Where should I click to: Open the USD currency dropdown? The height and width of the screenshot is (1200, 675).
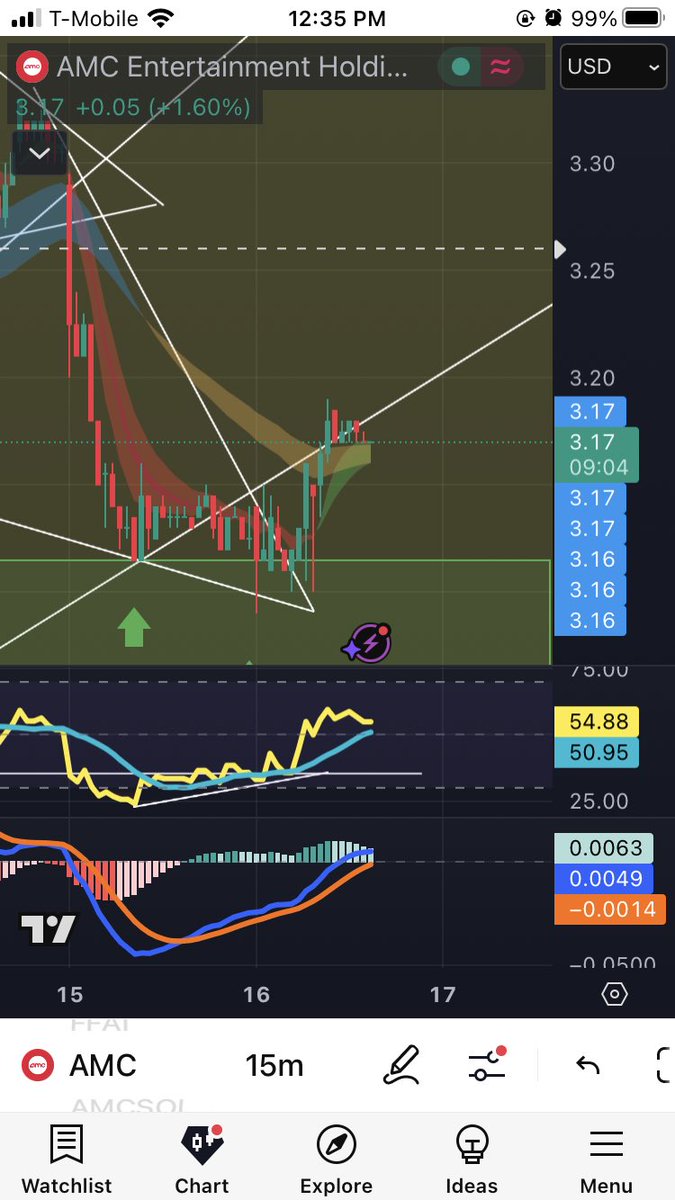pos(614,67)
